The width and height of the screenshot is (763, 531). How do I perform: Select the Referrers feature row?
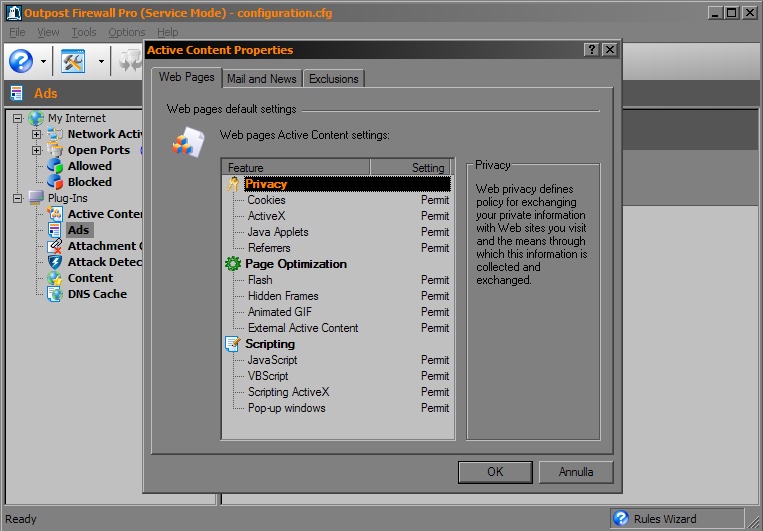[337, 248]
